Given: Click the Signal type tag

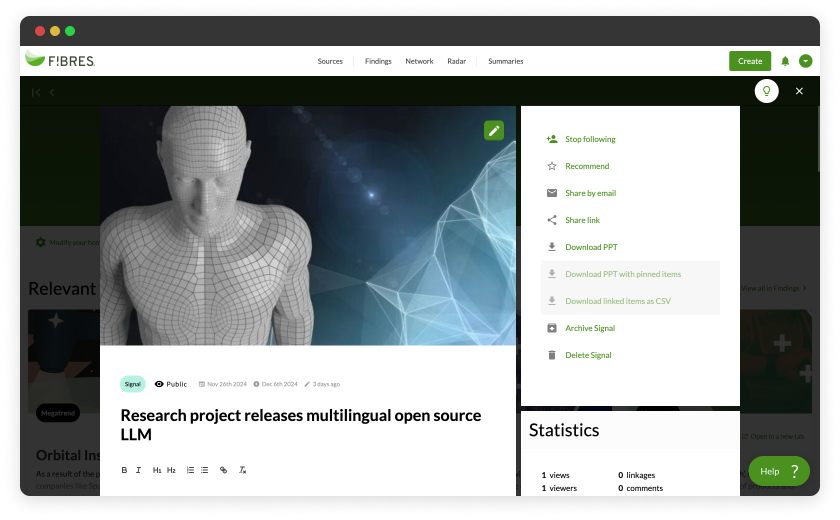Looking at the screenshot, I should pyautogui.click(x=132, y=384).
